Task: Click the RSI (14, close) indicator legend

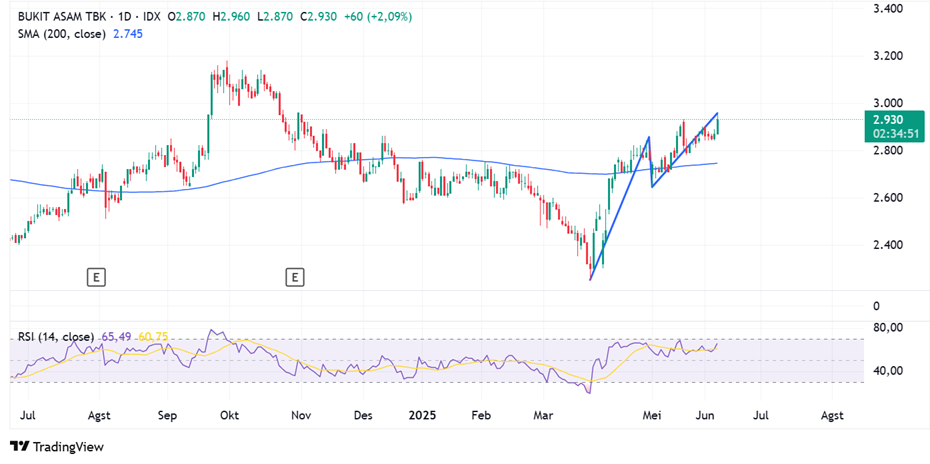Action: [x=56, y=337]
